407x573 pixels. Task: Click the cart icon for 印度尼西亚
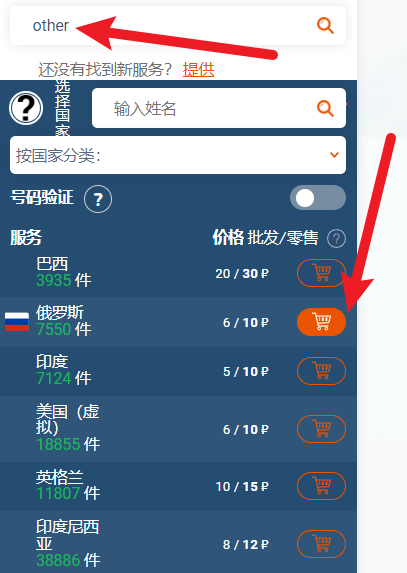(x=322, y=544)
